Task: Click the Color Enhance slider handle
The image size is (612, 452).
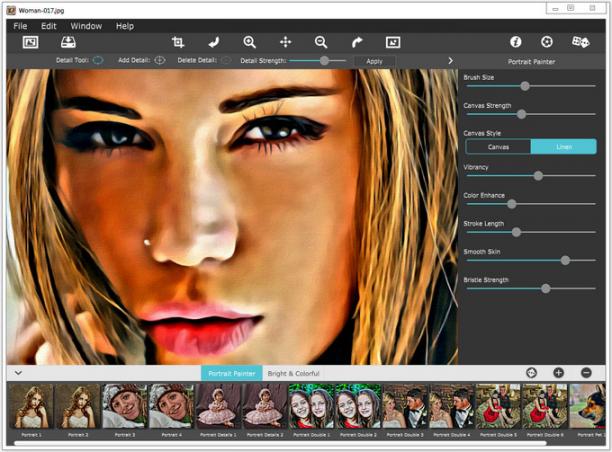Action: [x=512, y=204]
